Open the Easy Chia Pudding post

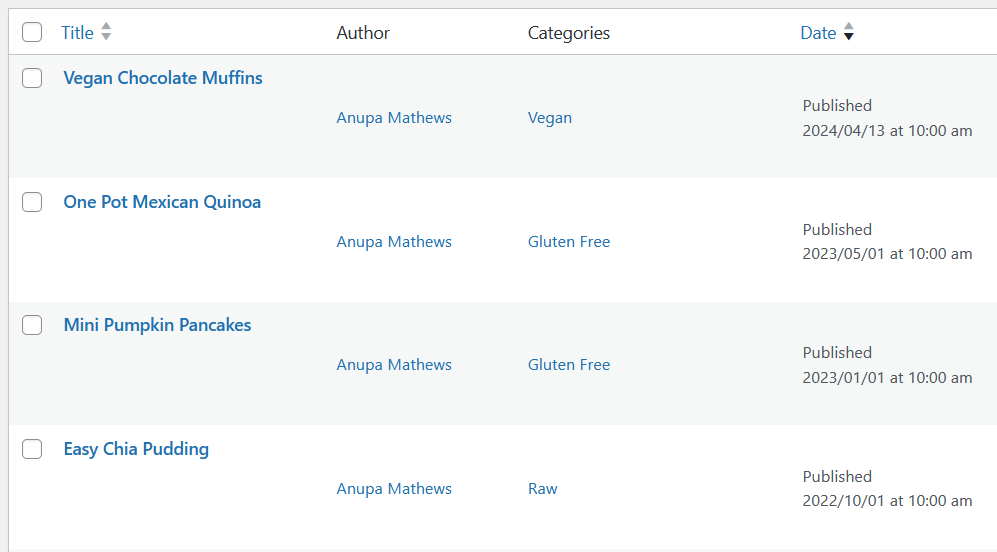pyautogui.click(x=136, y=449)
